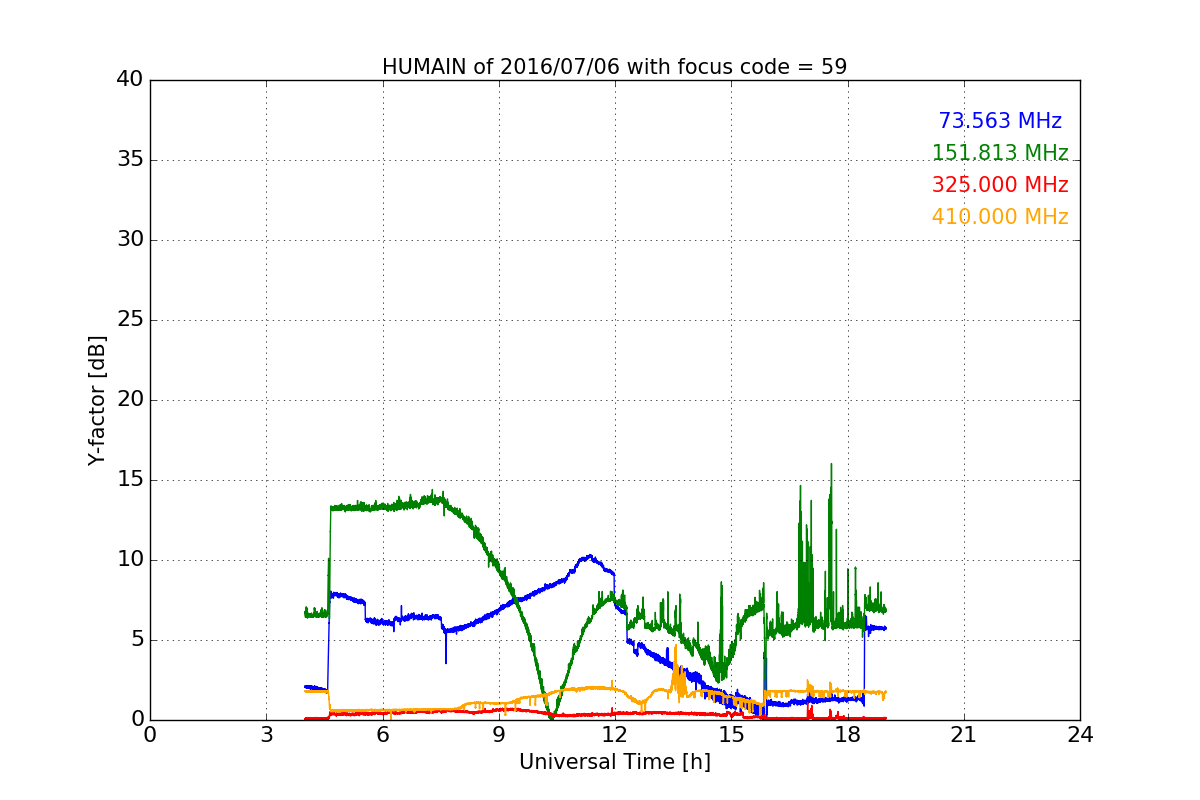Click the x-axis tick label 9

click(x=499, y=735)
